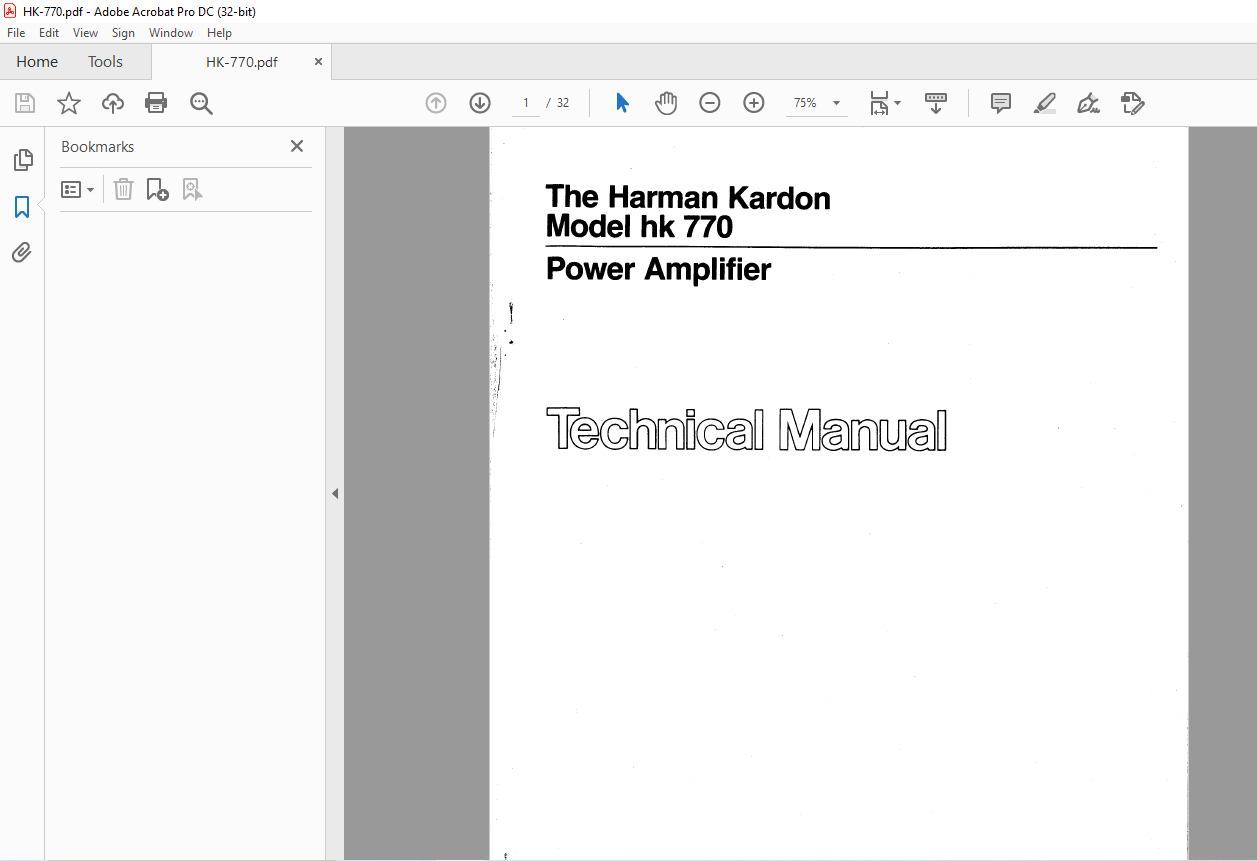Screen dimensions: 1257x861
Task: Open the Attachments paperclip panel
Action: [x=22, y=252]
